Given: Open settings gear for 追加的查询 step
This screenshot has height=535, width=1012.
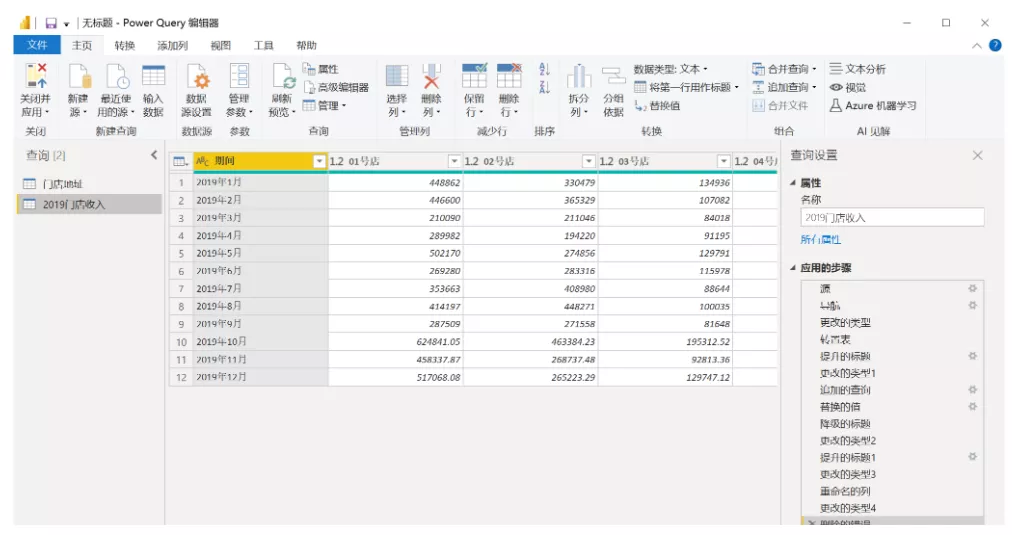Looking at the screenshot, I should [972, 389].
